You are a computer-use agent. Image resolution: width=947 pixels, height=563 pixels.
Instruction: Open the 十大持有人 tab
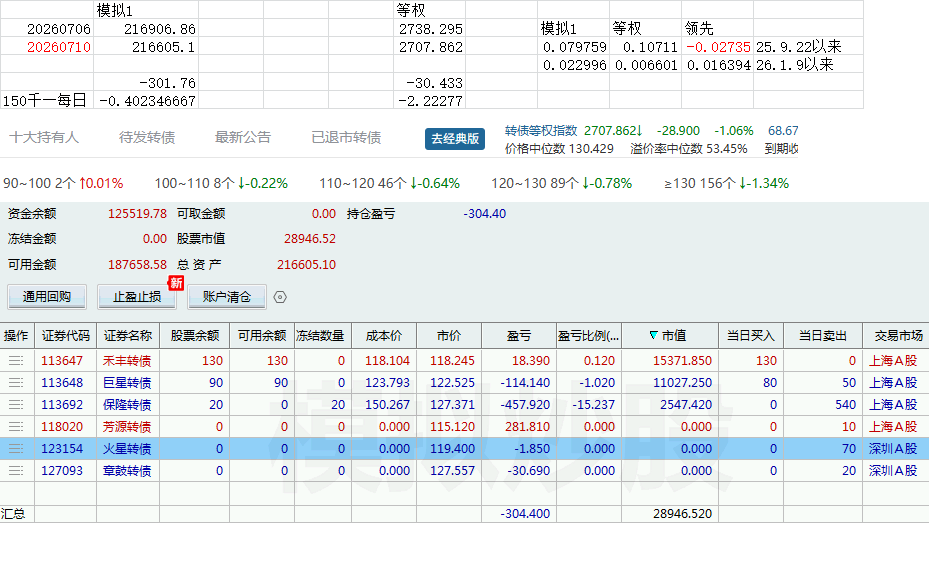point(44,137)
